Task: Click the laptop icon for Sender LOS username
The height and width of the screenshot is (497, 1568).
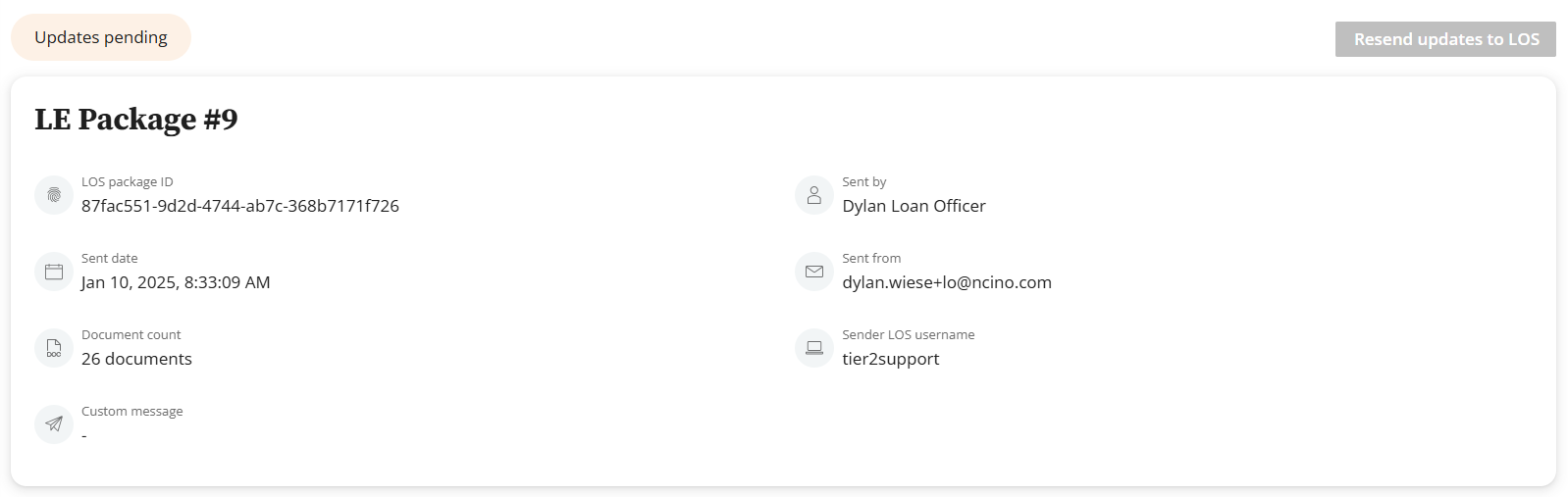Action: click(x=814, y=348)
